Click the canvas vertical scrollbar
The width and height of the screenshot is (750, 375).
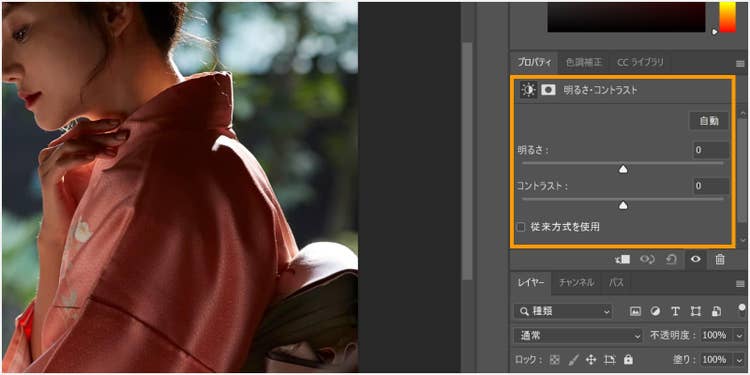(467, 160)
